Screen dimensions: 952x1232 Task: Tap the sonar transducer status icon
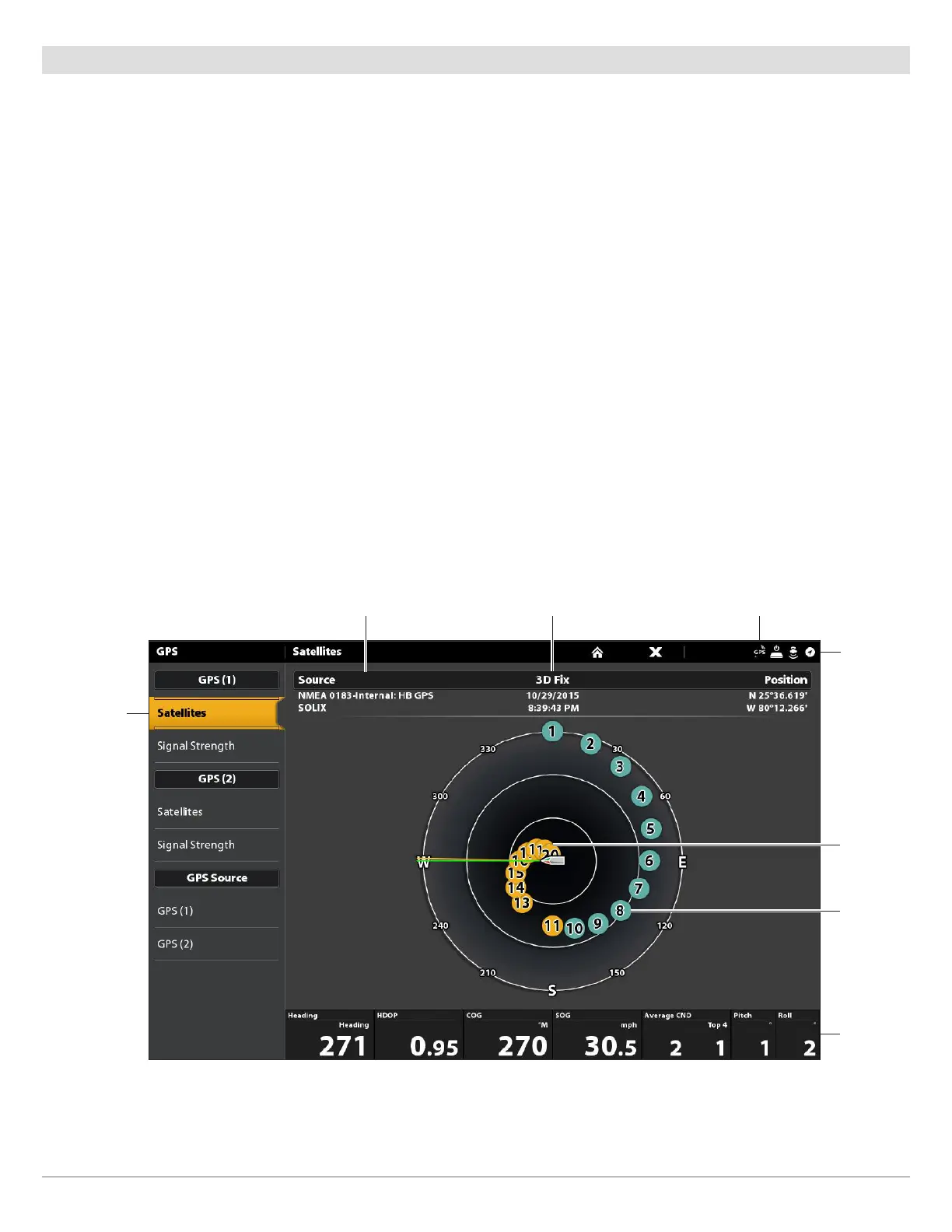(x=793, y=652)
